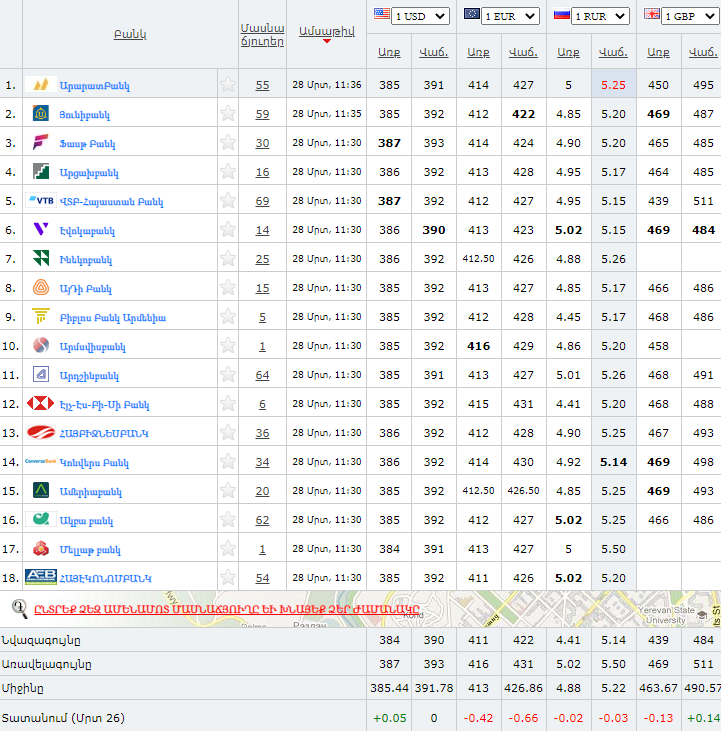Star ԱրարատԲանկ as favorite
The height and width of the screenshot is (731, 721).
pyautogui.click(x=228, y=84)
